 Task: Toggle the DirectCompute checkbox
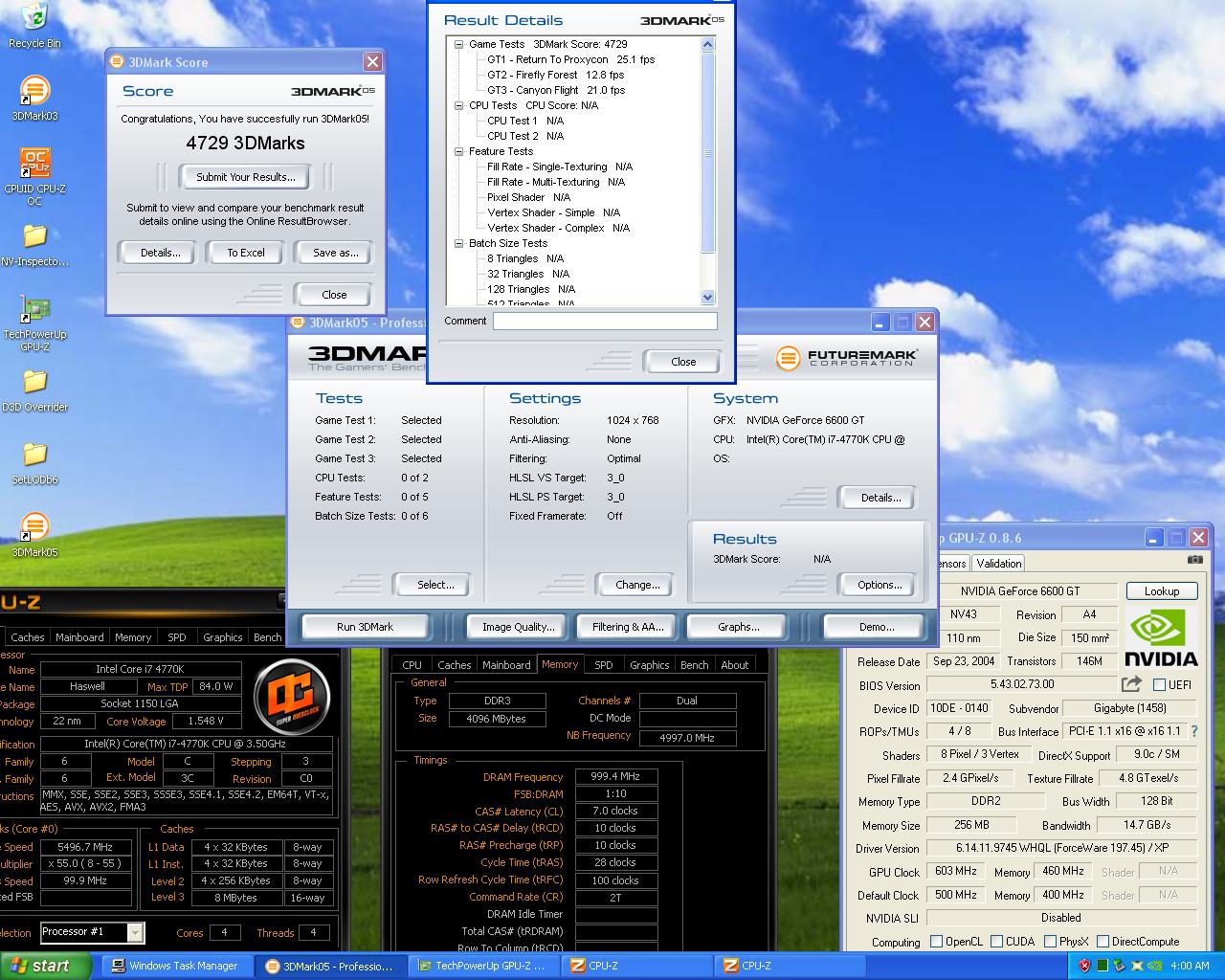click(x=1102, y=942)
